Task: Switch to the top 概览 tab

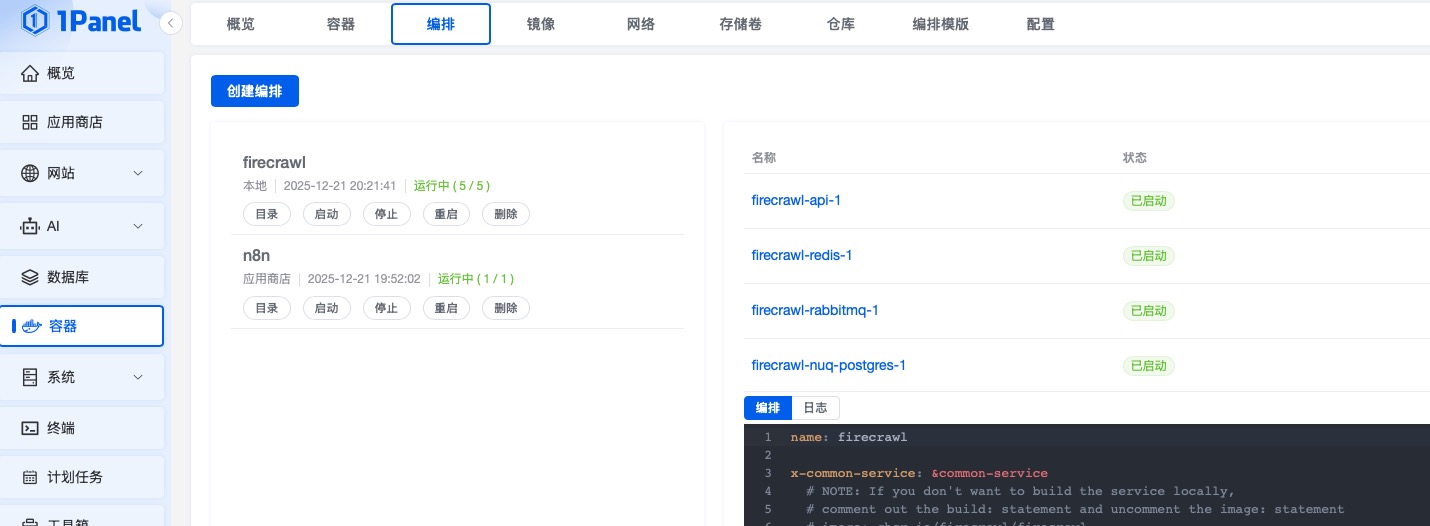Action: [241, 24]
